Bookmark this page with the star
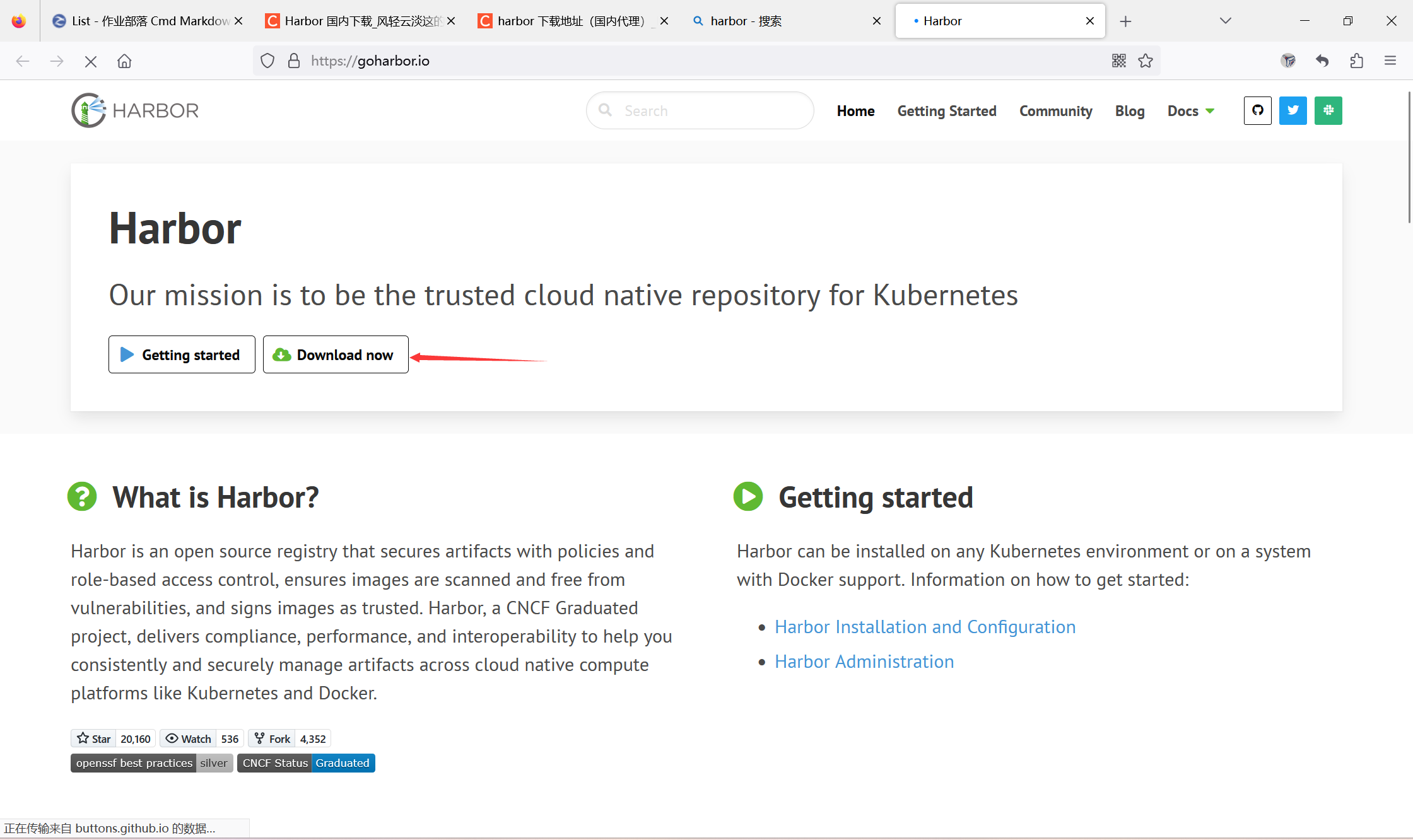The height and width of the screenshot is (840, 1413). (1146, 61)
